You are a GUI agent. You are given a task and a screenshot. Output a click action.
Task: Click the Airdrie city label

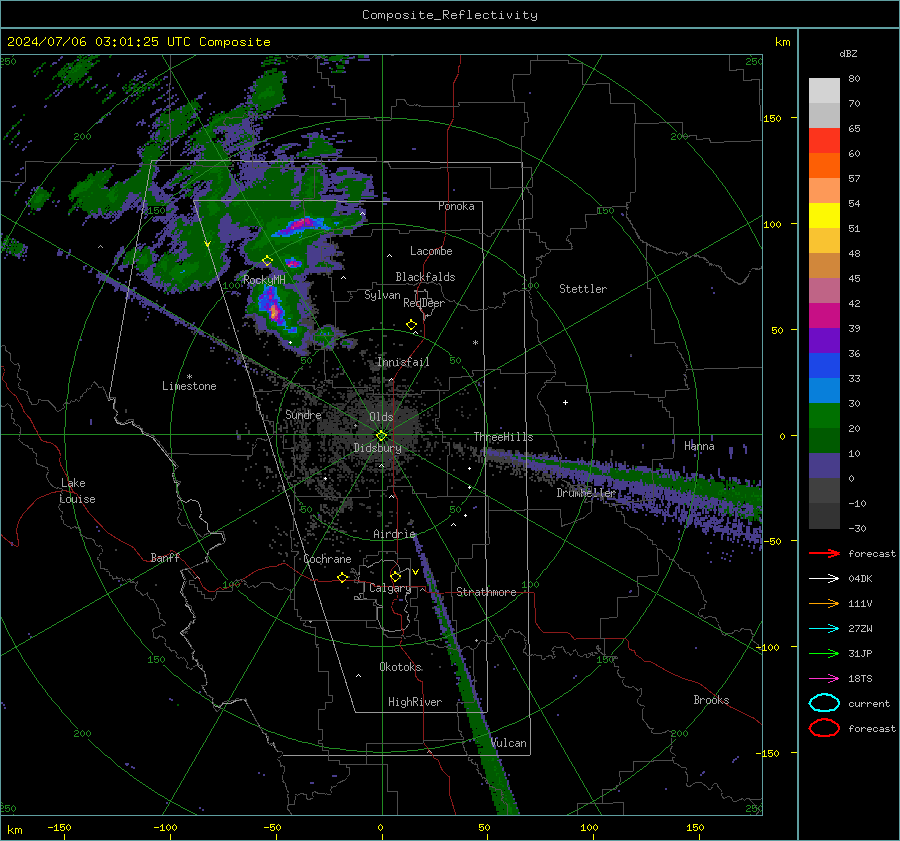pos(394,534)
